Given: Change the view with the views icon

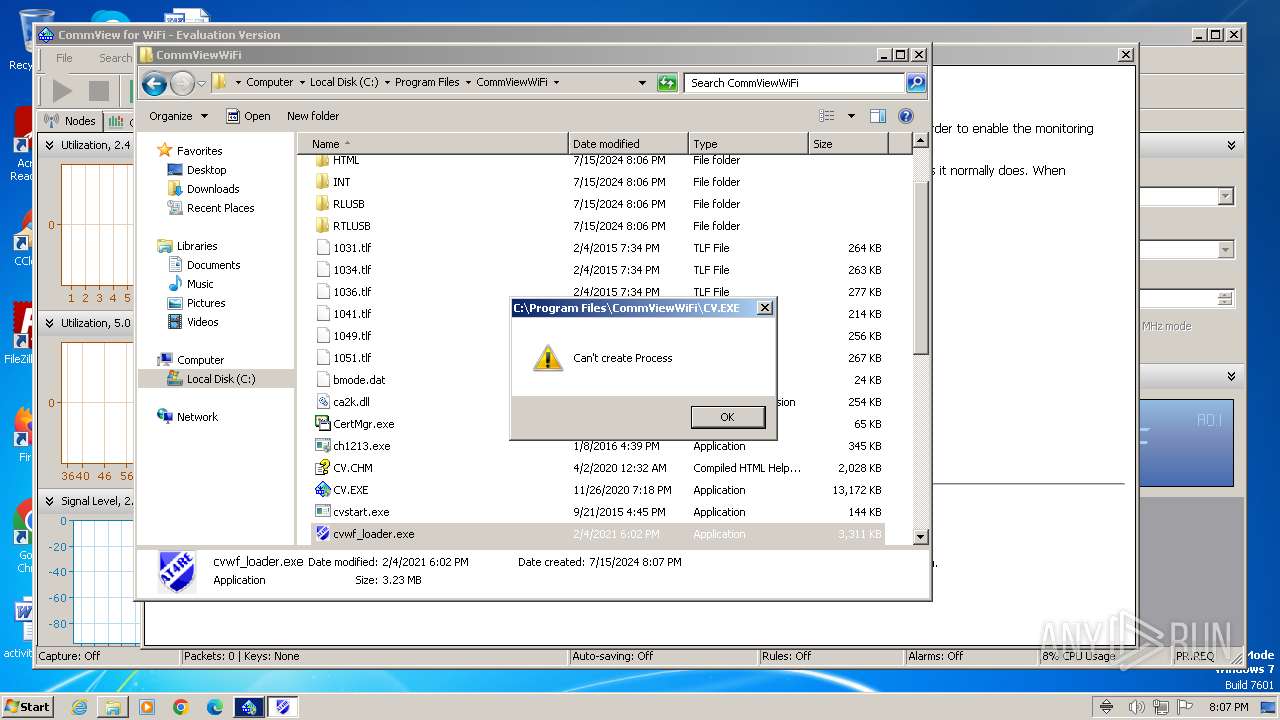Looking at the screenshot, I should click(x=826, y=116).
